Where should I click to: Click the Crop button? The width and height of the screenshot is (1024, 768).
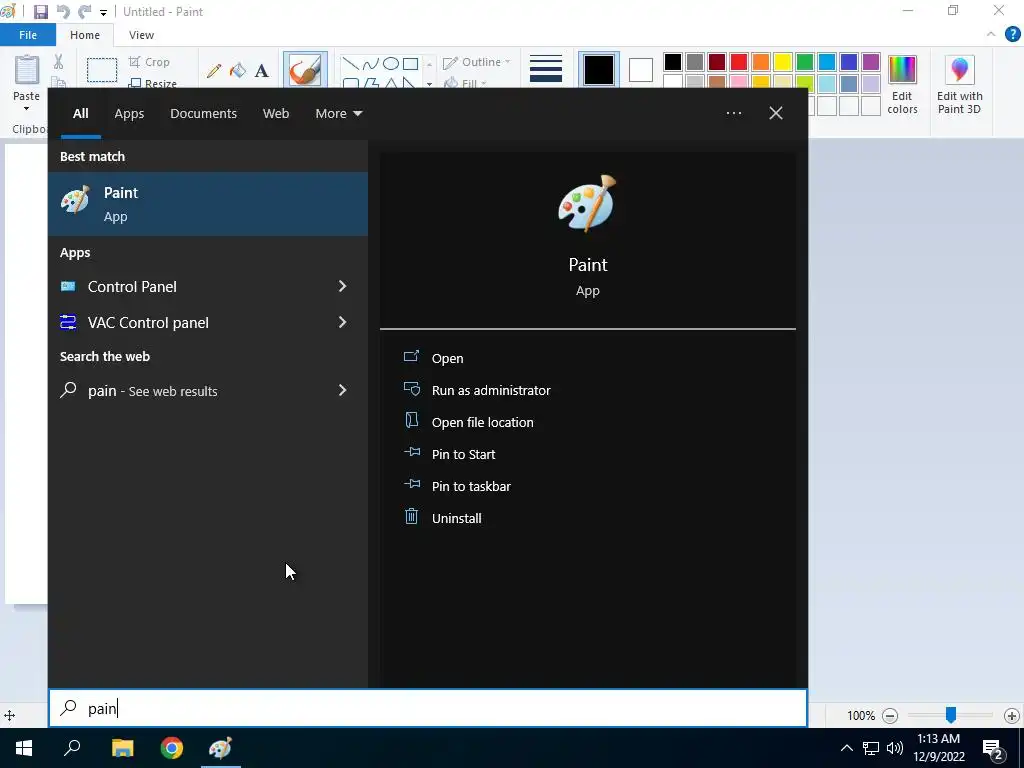[150, 62]
